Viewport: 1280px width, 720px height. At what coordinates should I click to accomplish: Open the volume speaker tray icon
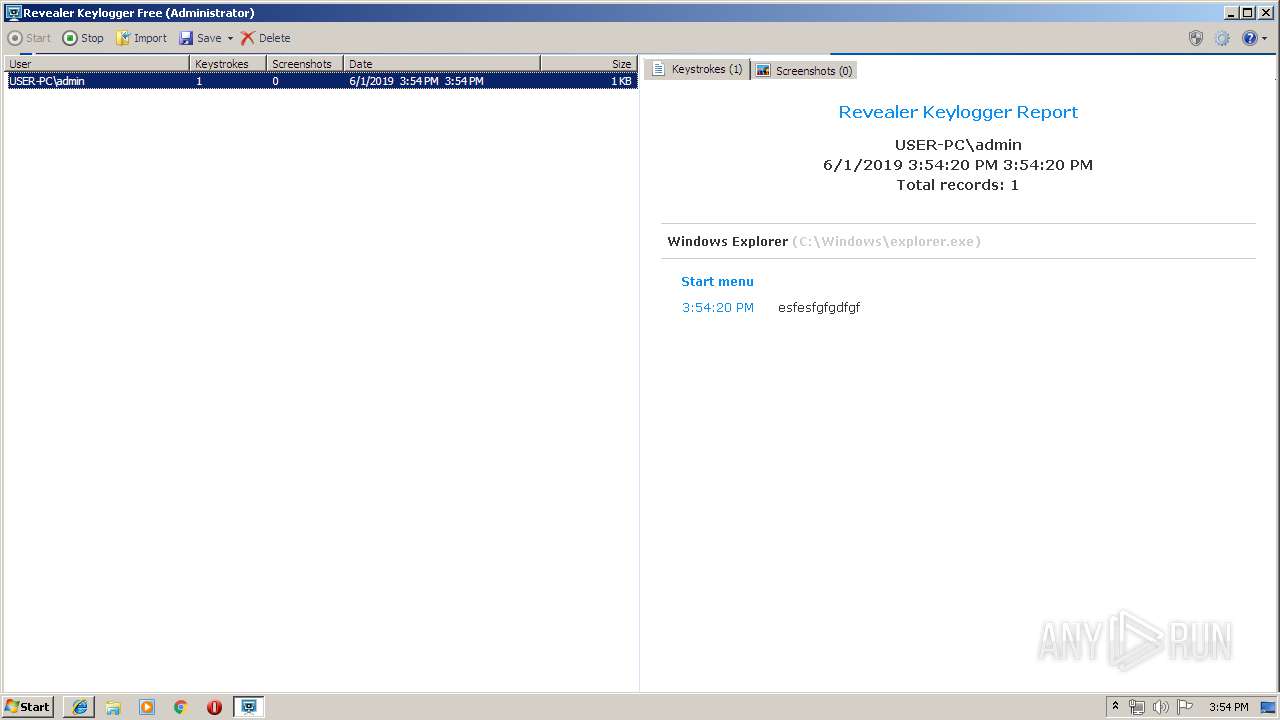pyautogui.click(x=1161, y=706)
